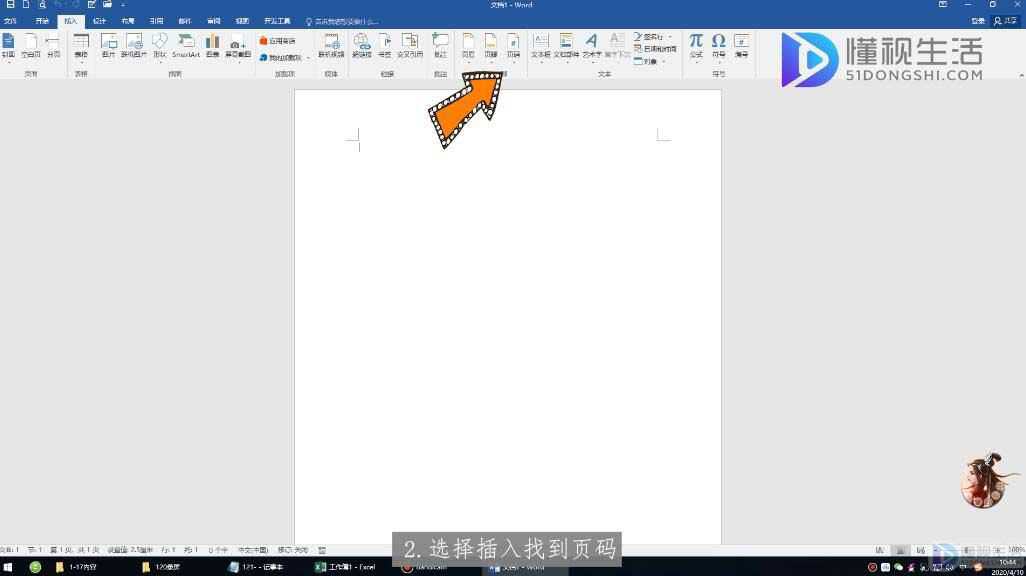Open the File tab

pos(10,21)
